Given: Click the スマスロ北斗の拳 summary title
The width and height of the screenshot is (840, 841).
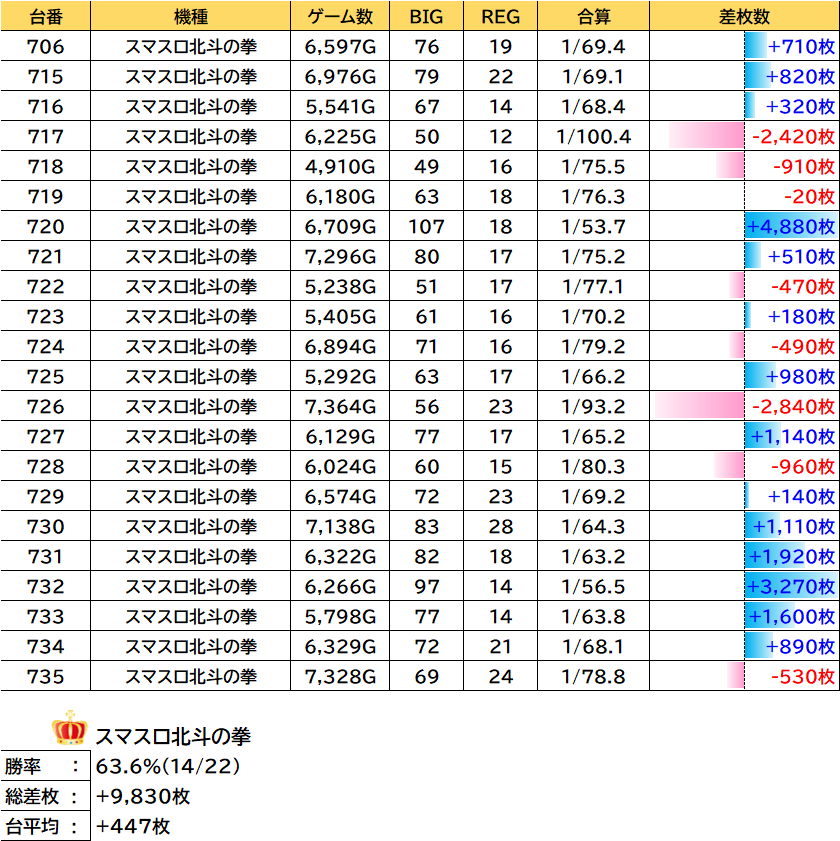Looking at the screenshot, I should 173,736.
